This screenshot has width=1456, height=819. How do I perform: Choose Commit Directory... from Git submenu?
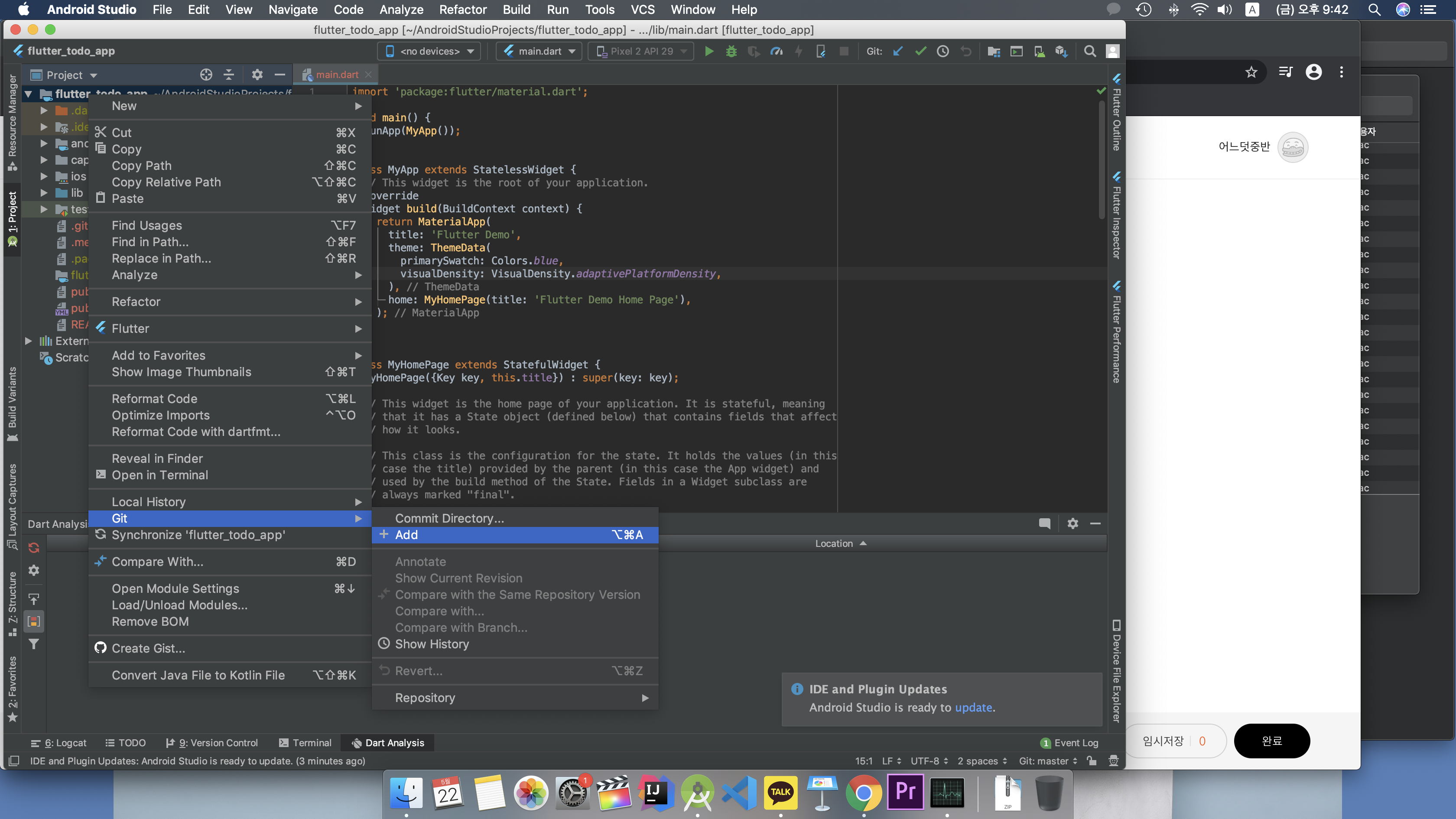click(x=449, y=518)
